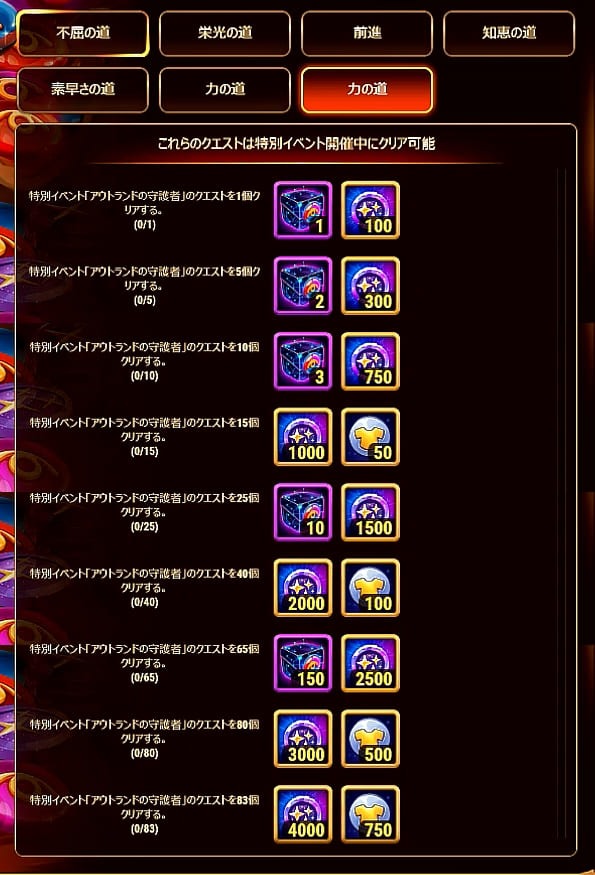The image size is (595, 875).
Task: Switch to the 素早さの道 tab
Action: click(x=83, y=90)
